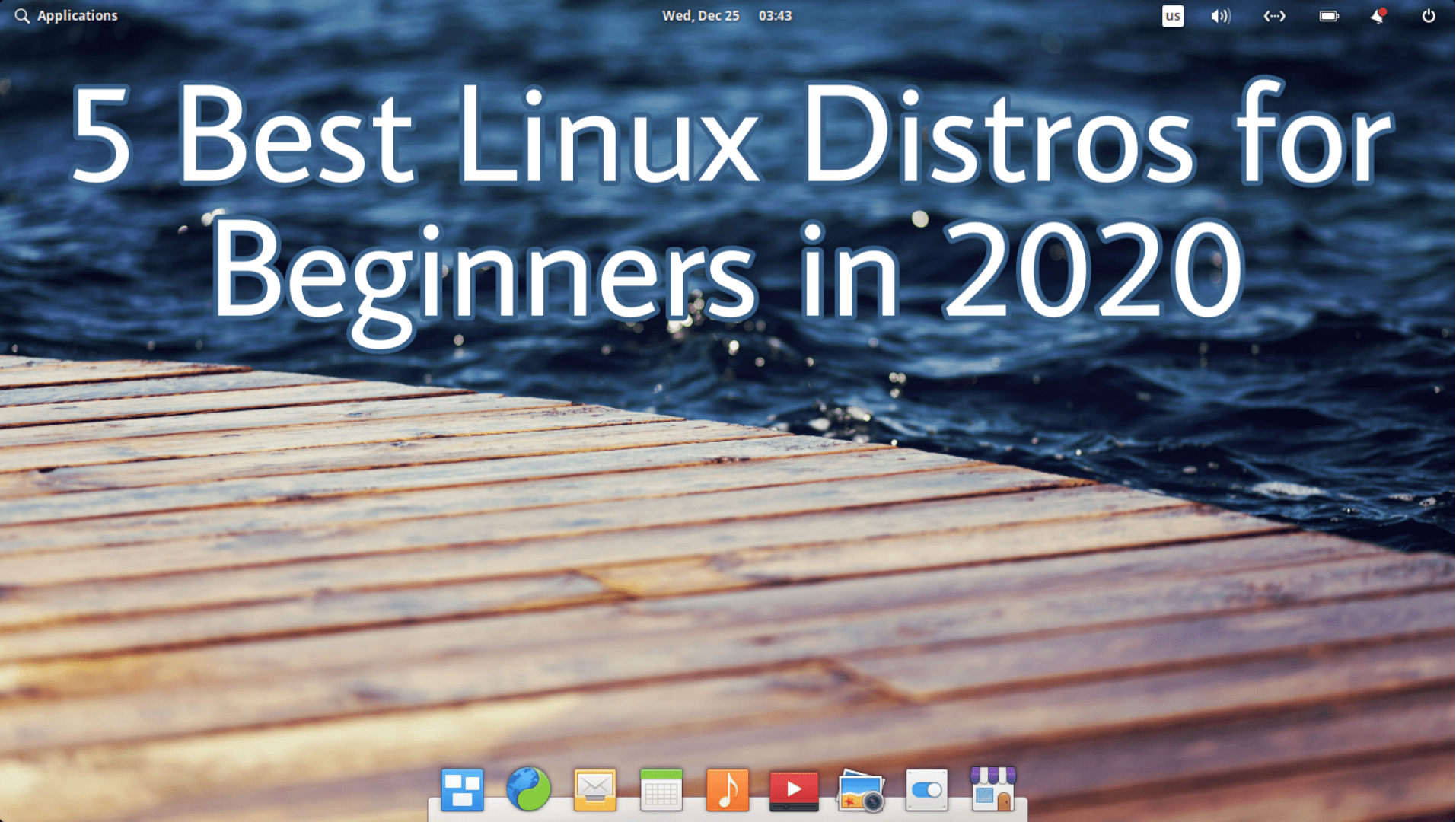Open the volume control popover
The width and height of the screenshot is (1456, 822).
point(1220,15)
